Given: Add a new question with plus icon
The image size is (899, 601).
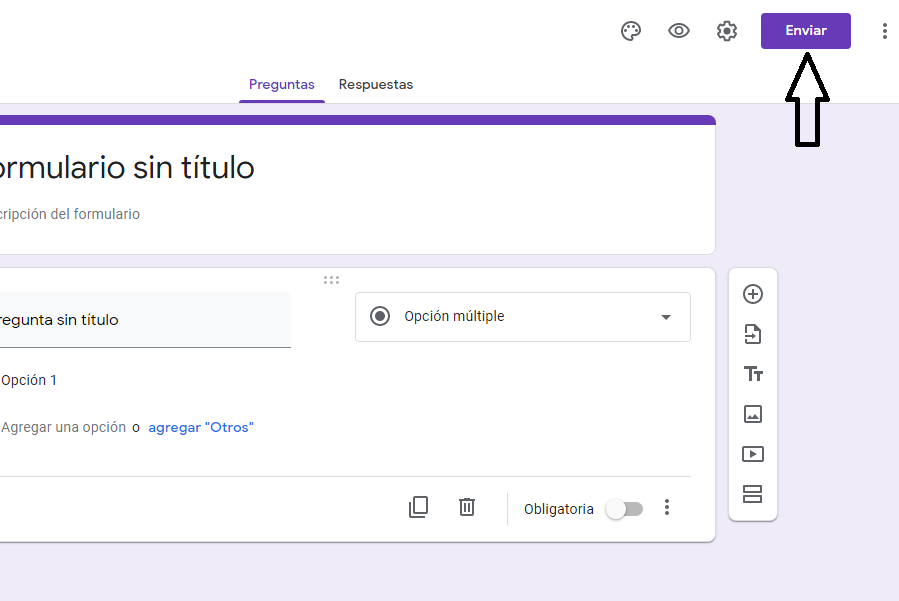Looking at the screenshot, I should pyautogui.click(x=753, y=294).
